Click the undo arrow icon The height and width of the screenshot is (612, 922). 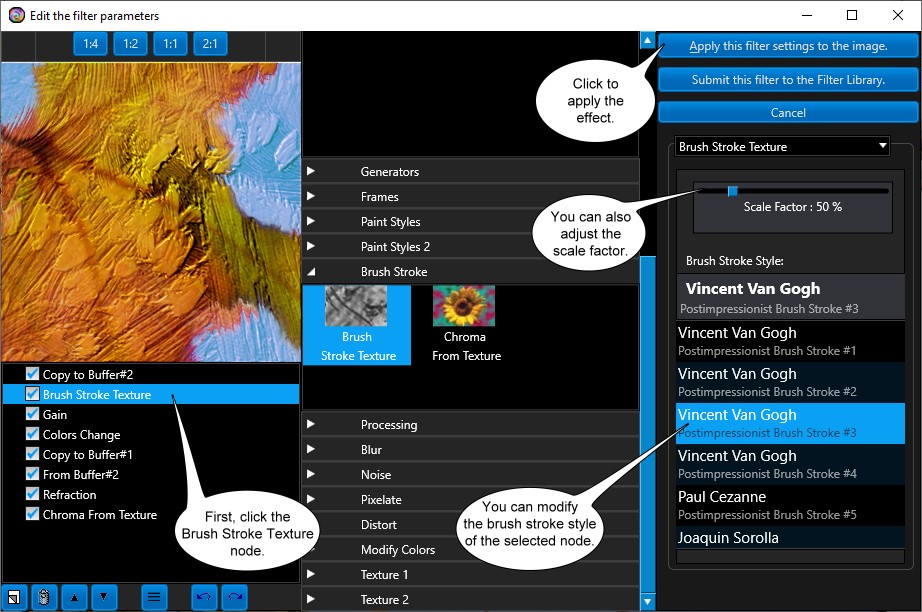[204, 597]
